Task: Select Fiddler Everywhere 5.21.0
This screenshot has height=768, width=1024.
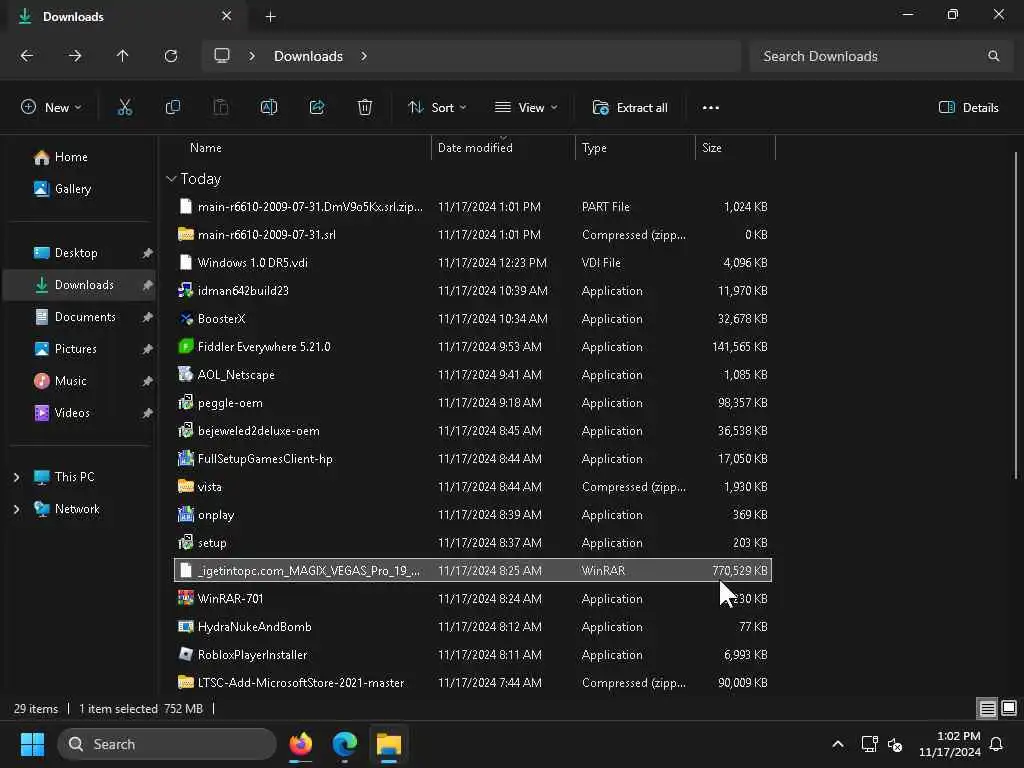Action: pyautogui.click(x=473, y=347)
